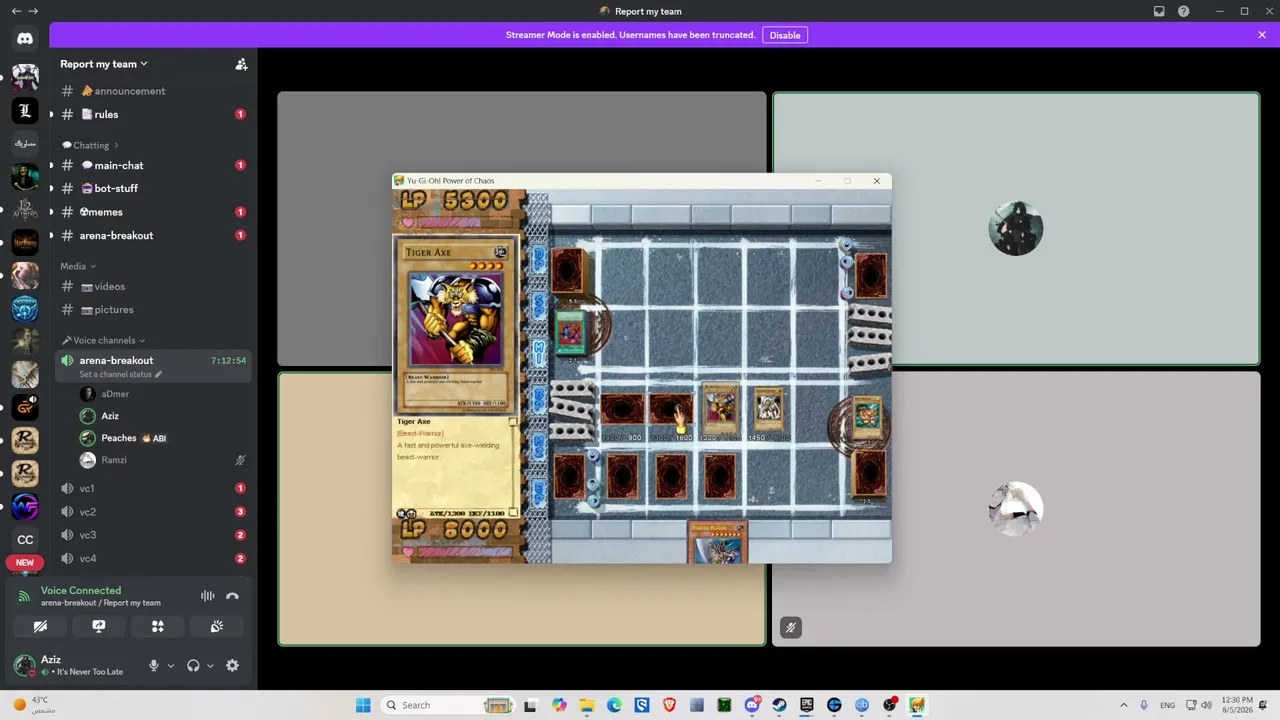This screenshot has width=1280, height=720.
Task: Open headphone output options arrow
Action: pos(210,666)
